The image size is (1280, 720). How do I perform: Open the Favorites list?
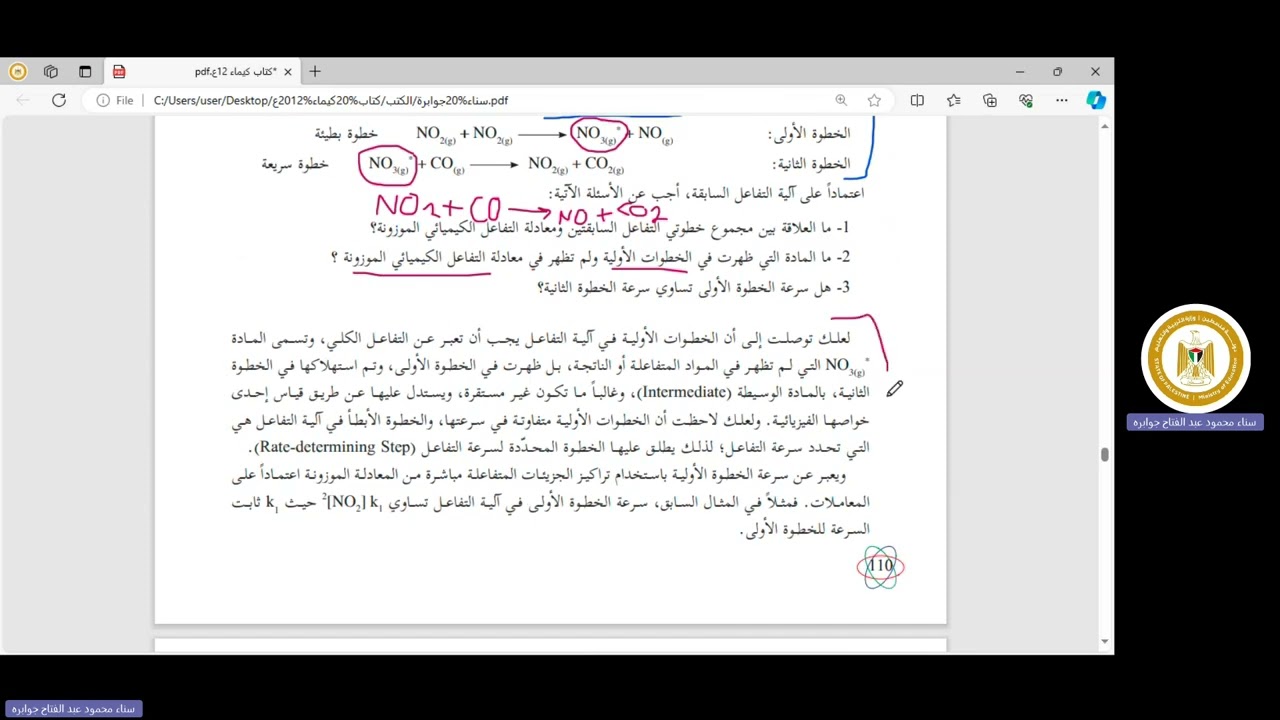953,100
